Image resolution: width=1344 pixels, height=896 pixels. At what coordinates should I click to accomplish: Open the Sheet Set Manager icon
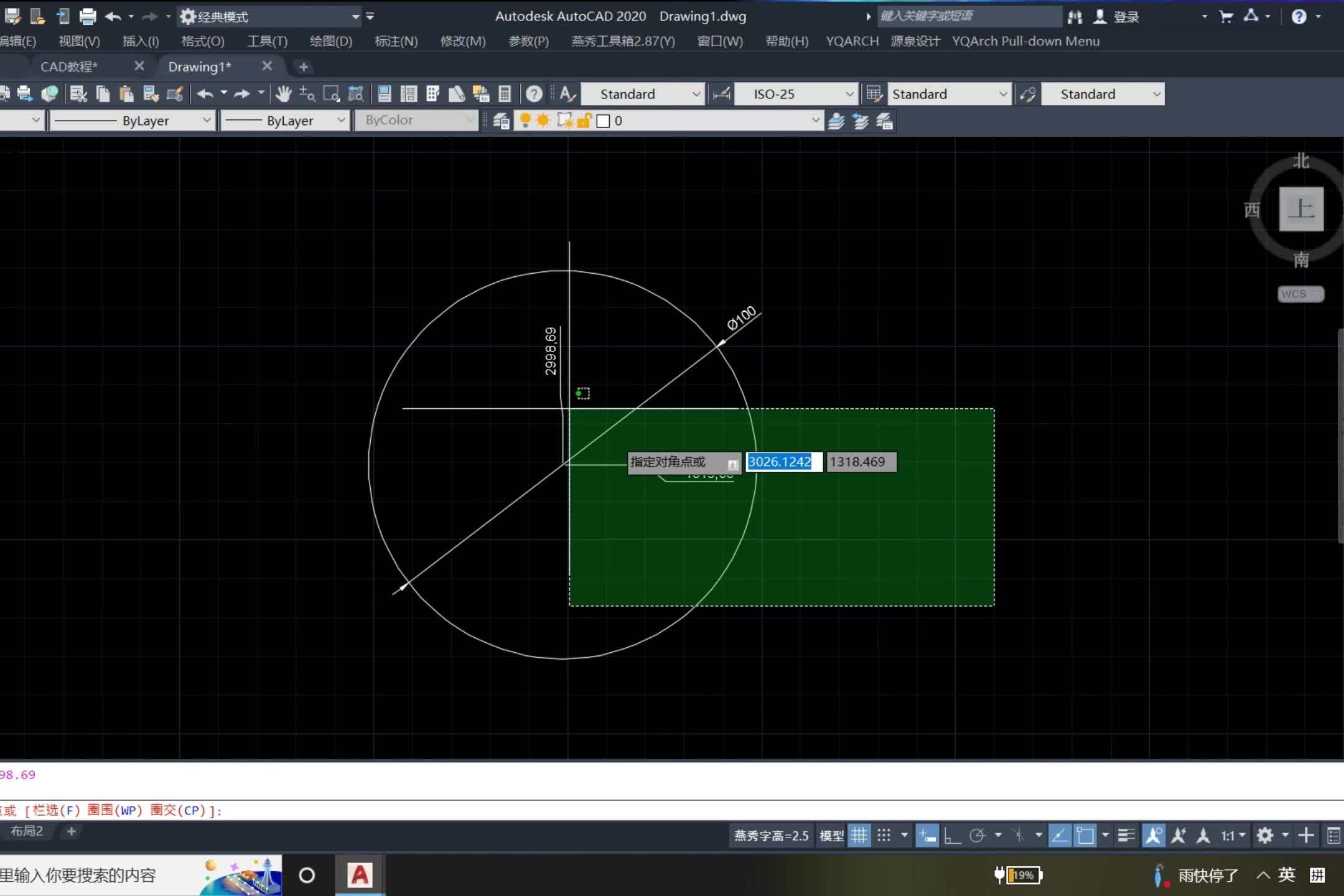click(457, 94)
